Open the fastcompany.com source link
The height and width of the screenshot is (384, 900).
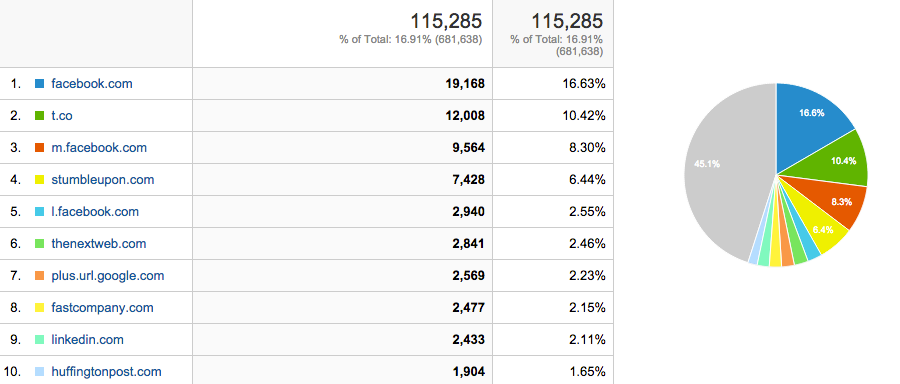102,307
